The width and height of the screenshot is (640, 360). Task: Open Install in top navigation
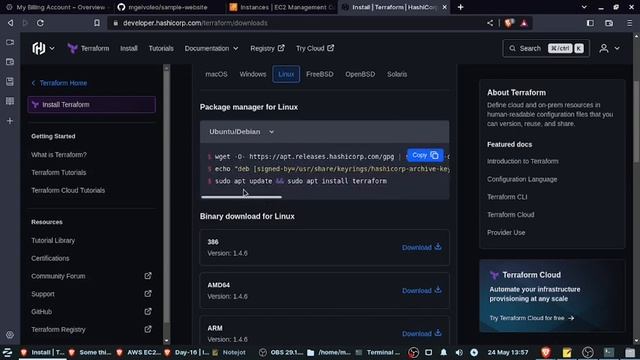click(129, 48)
